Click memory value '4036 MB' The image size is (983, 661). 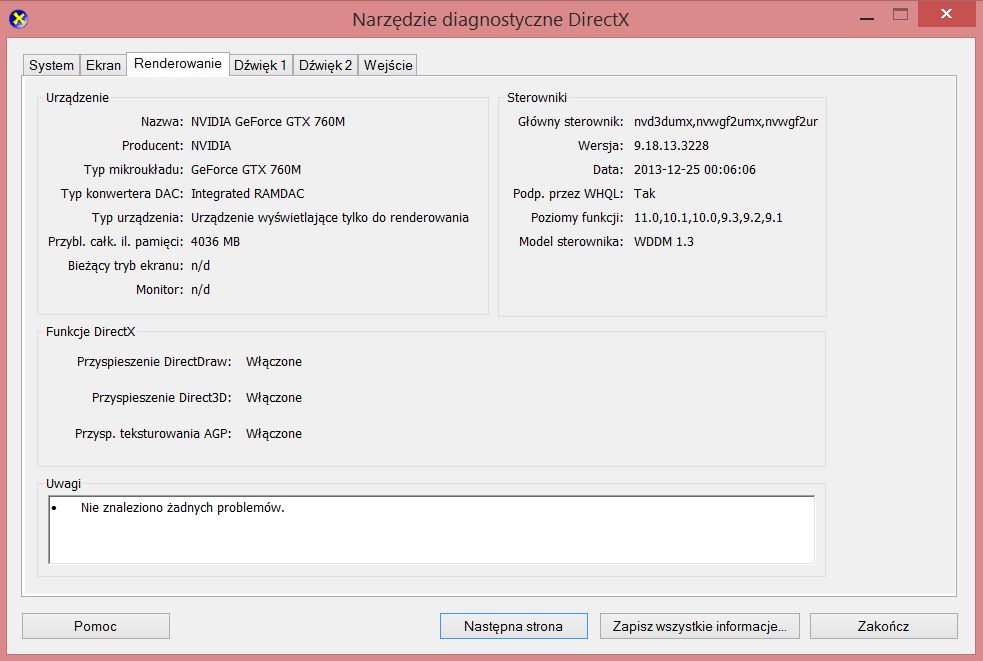pos(215,241)
